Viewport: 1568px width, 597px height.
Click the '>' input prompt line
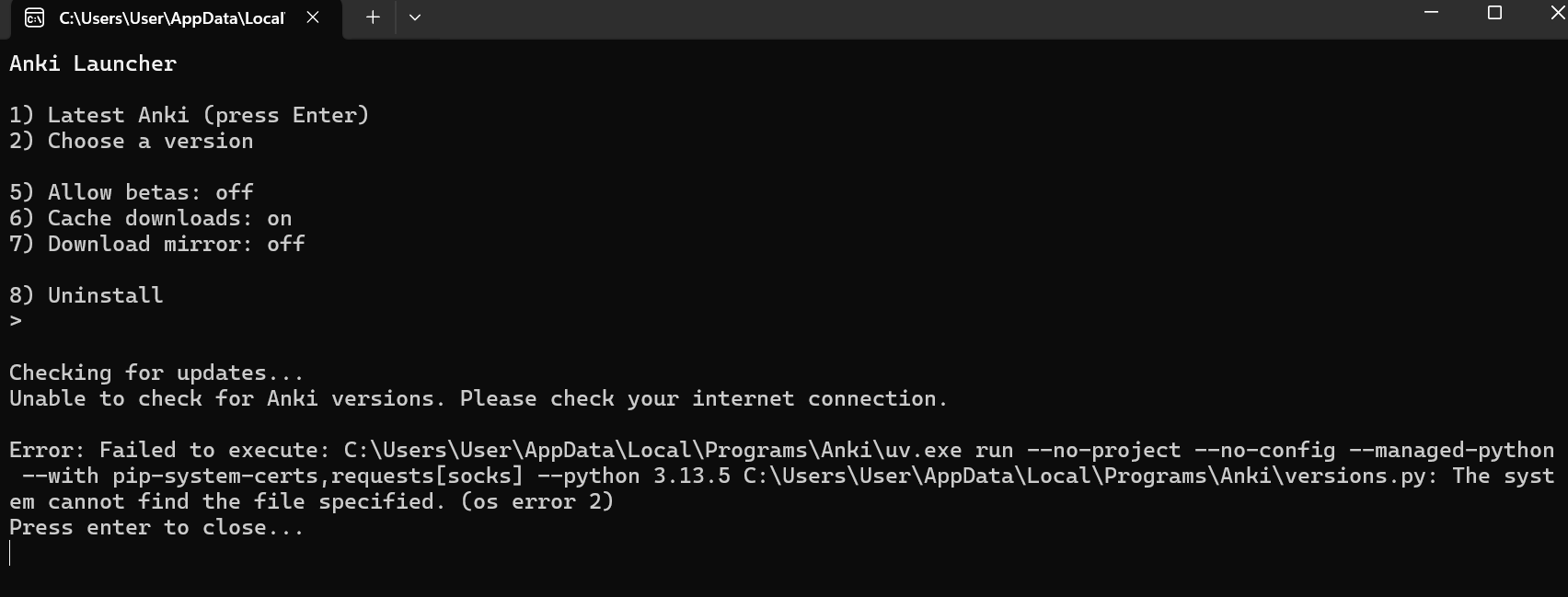16,321
